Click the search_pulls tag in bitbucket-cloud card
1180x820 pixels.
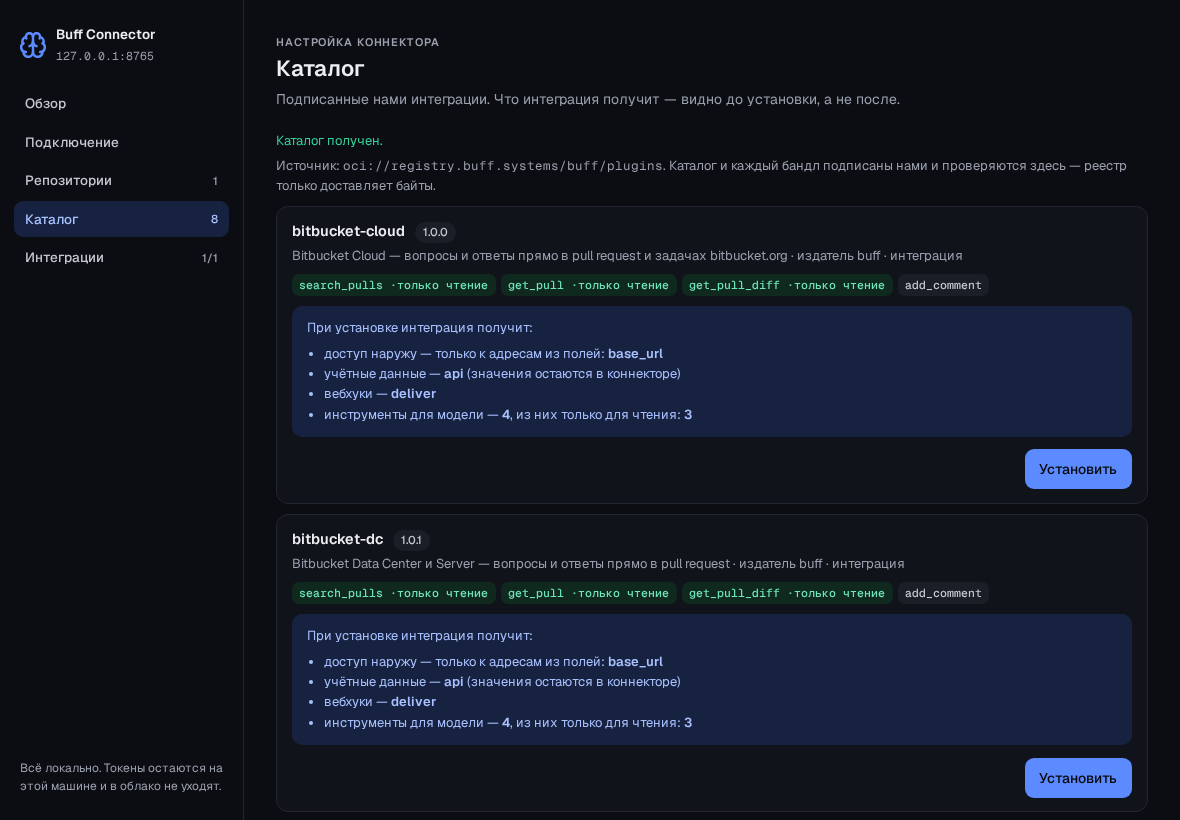click(x=394, y=285)
